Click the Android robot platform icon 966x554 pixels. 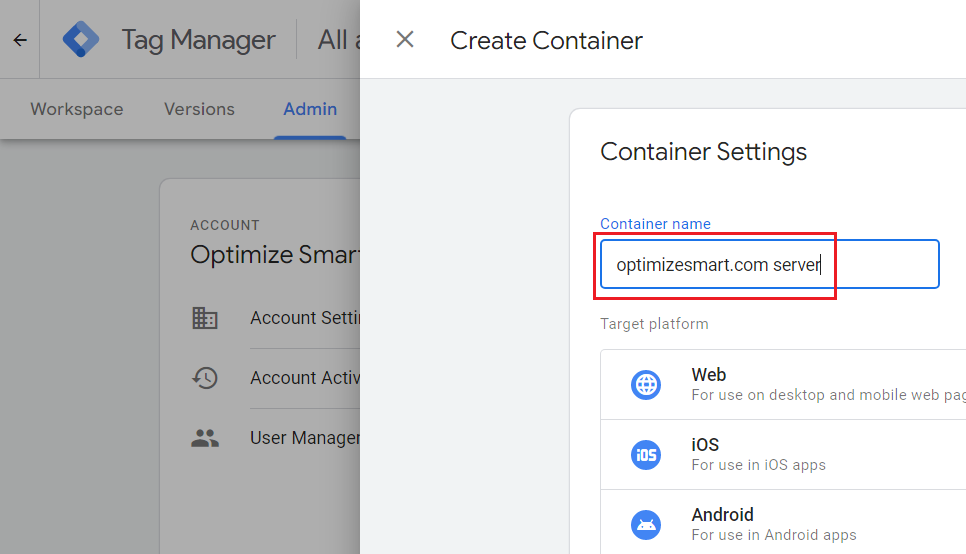point(646,525)
